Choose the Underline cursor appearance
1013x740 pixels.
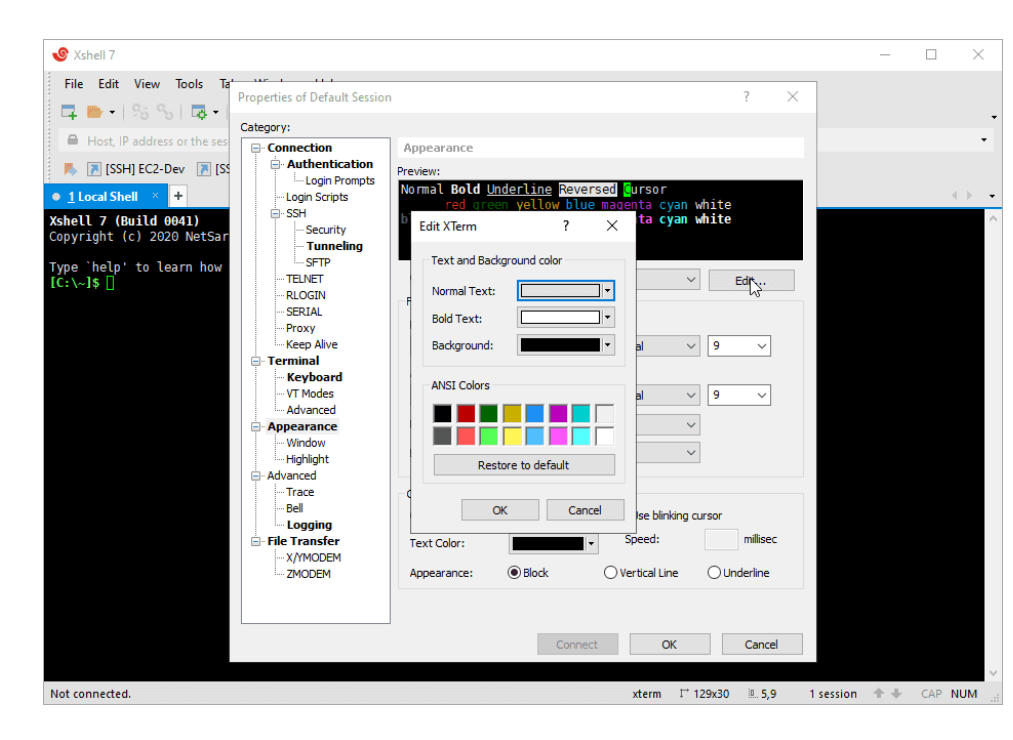[714, 573]
